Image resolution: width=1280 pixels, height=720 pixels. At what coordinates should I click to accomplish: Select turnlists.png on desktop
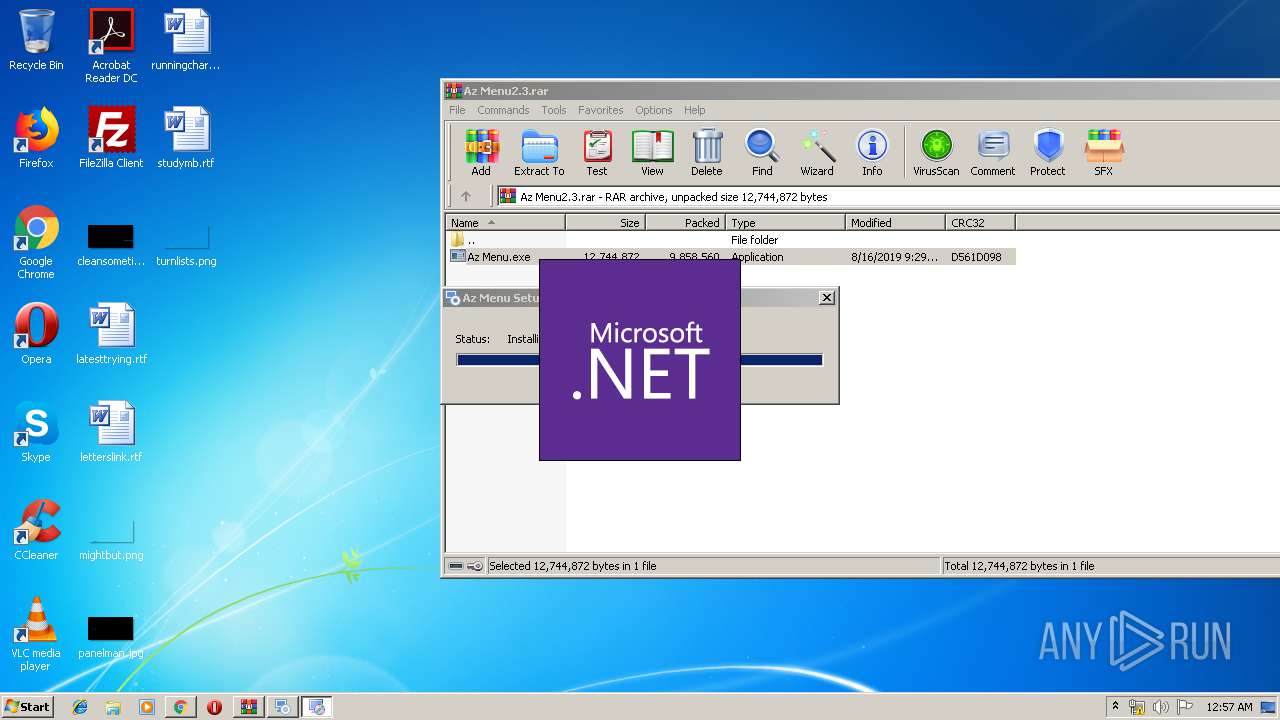(186, 246)
